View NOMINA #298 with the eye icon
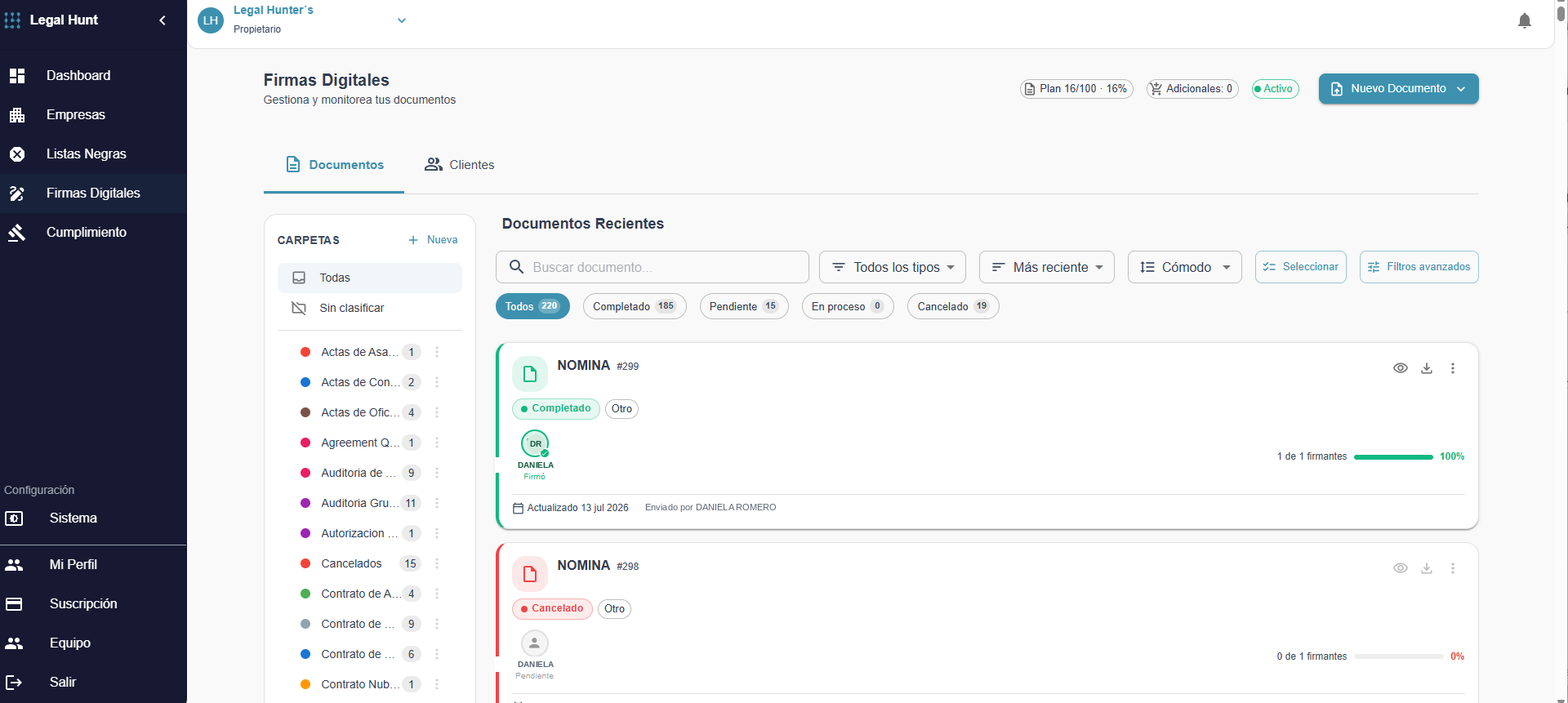This screenshot has height=703, width=1568. click(x=1400, y=568)
